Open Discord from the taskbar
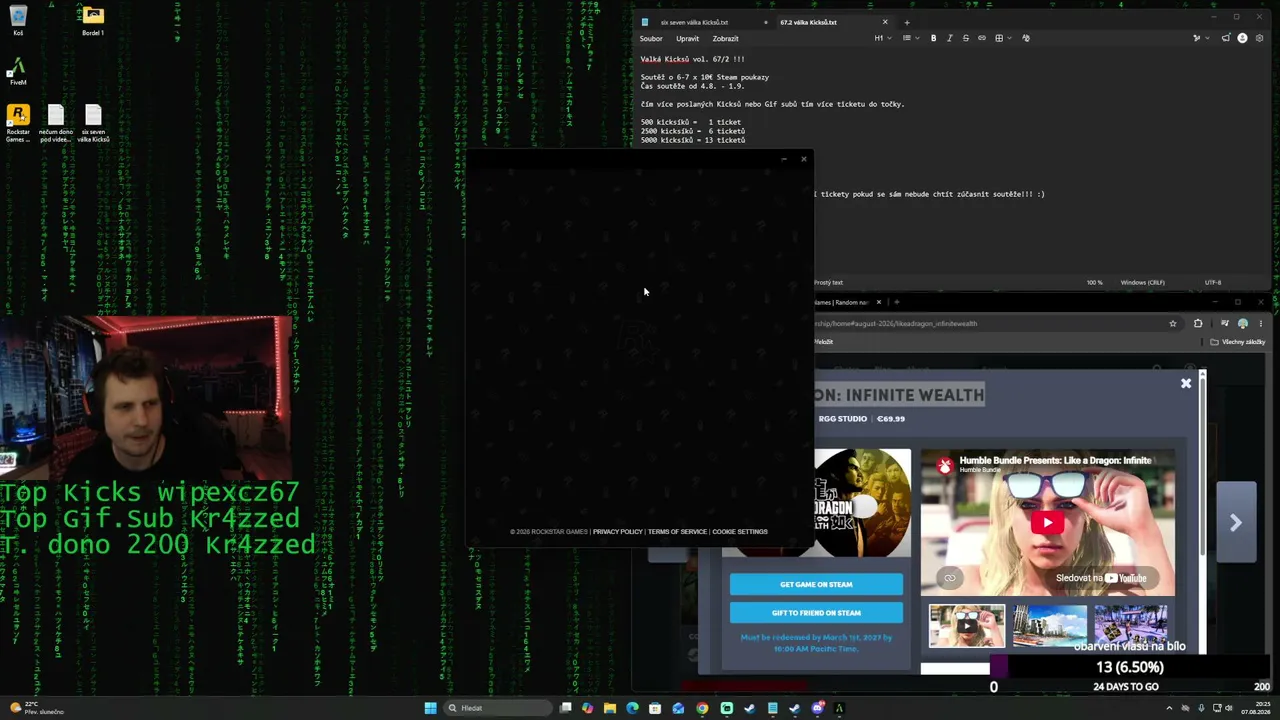This screenshot has width=1280, height=720. tap(818, 708)
